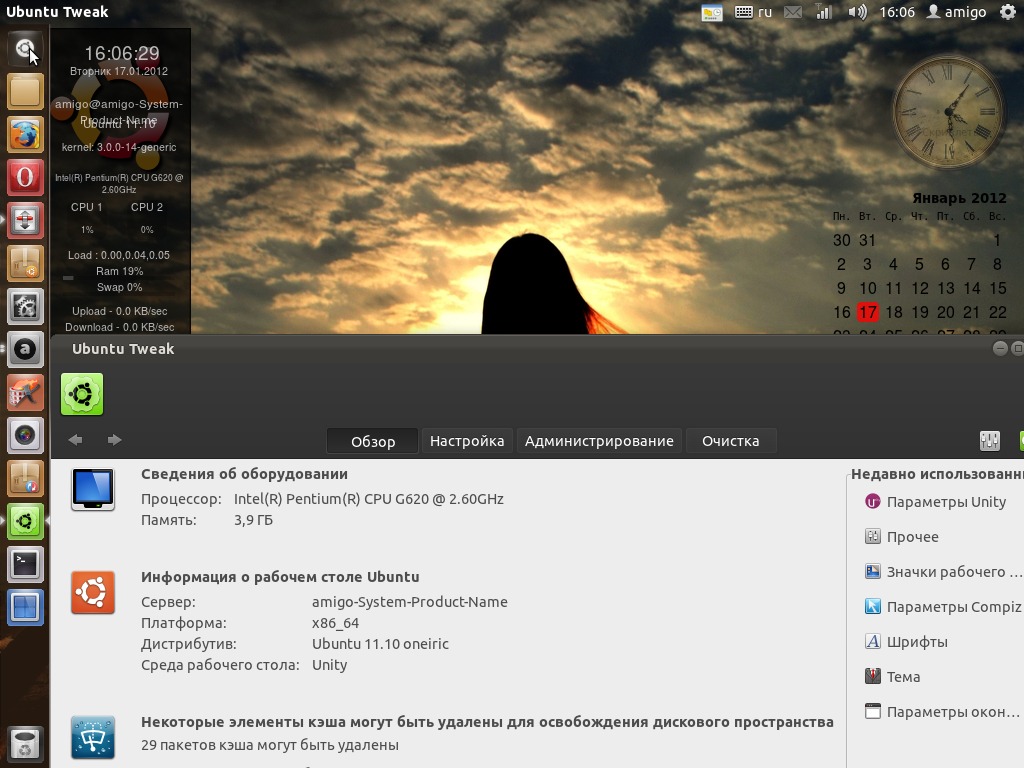Open the "Администрирование" tab

600,441
